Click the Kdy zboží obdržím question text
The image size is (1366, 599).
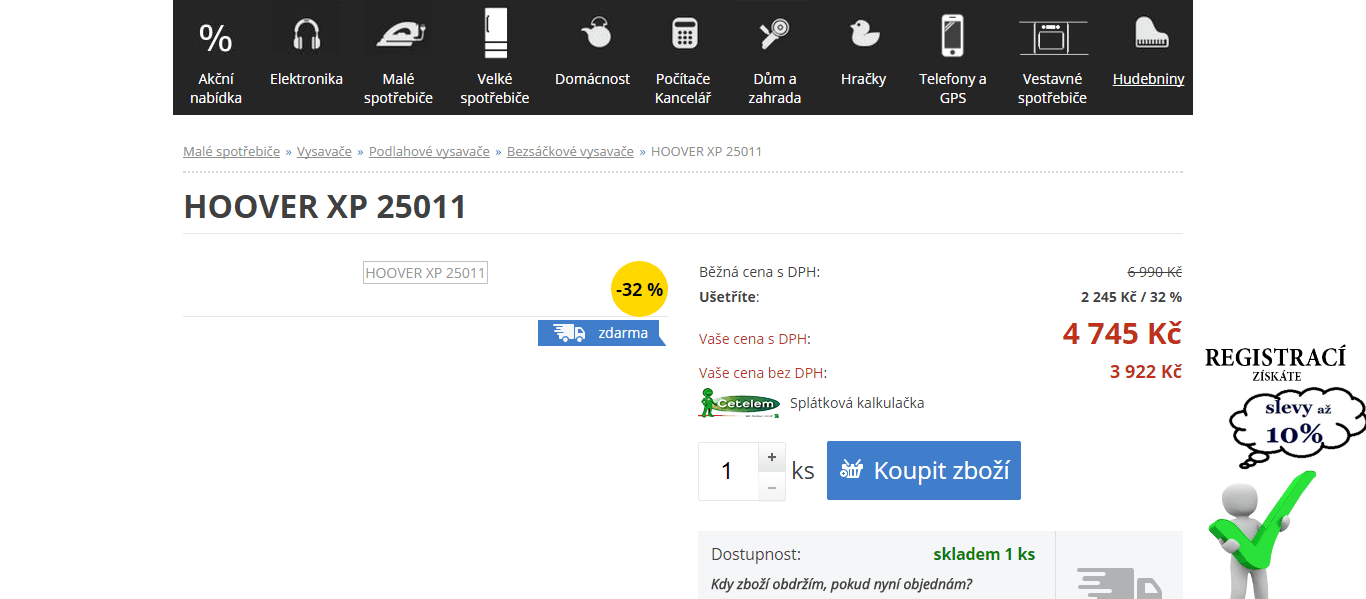click(x=842, y=584)
